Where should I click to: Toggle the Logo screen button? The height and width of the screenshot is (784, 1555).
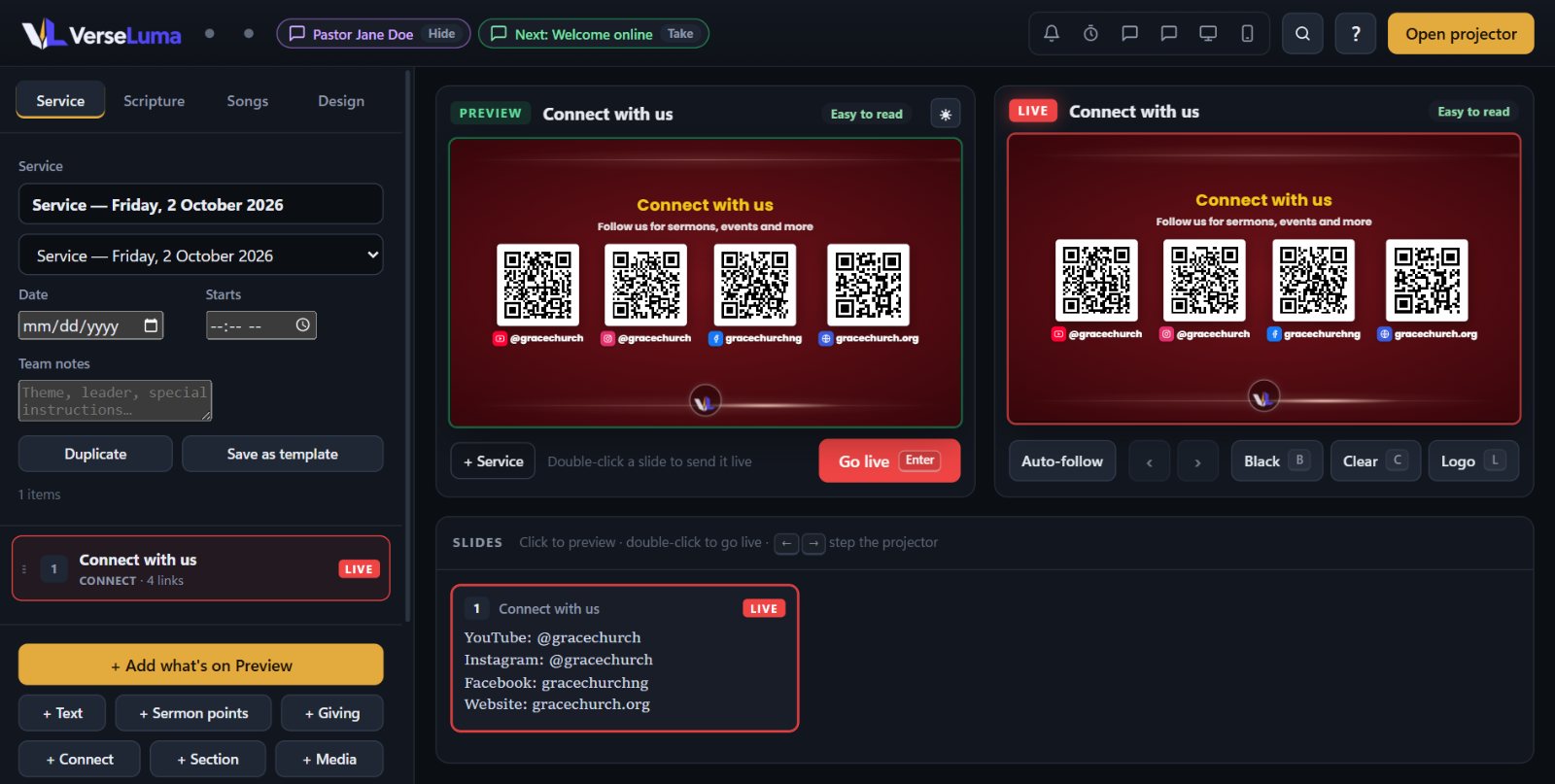click(x=1473, y=461)
